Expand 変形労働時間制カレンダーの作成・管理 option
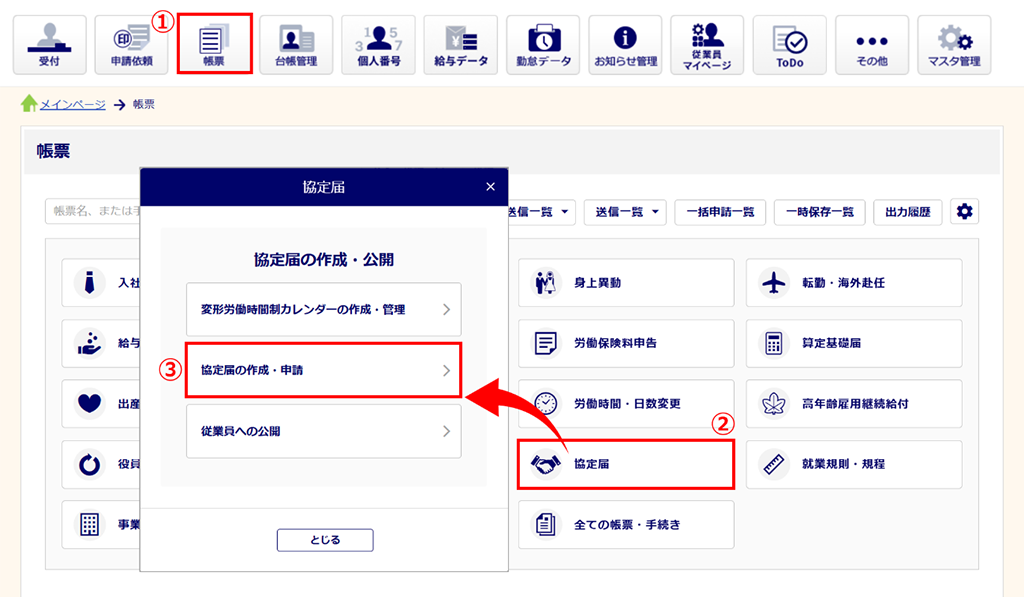Screen dimensions: 1024x597 (x=323, y=310)
